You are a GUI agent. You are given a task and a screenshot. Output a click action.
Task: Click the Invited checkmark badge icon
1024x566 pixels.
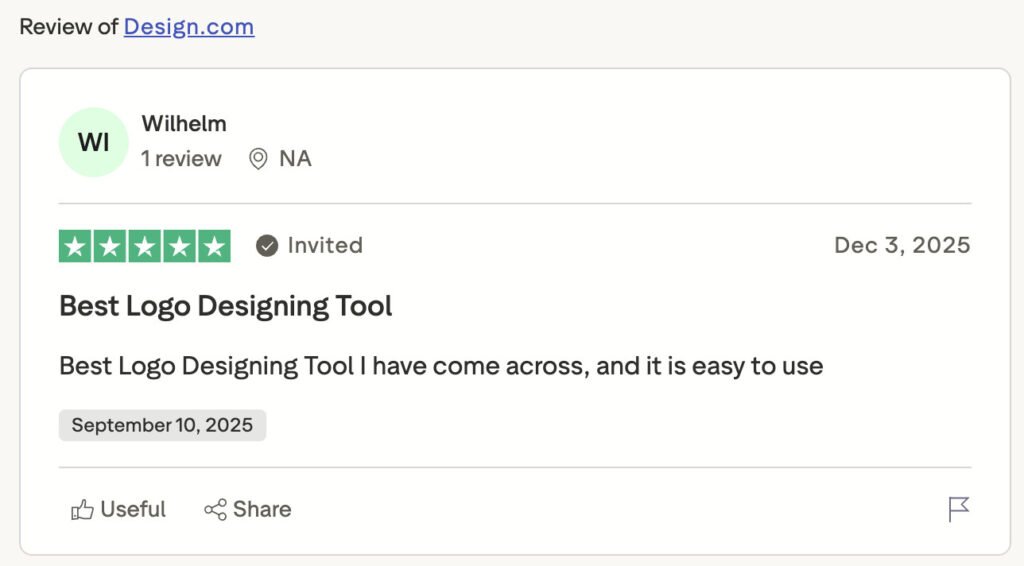[x=266, y=246]
